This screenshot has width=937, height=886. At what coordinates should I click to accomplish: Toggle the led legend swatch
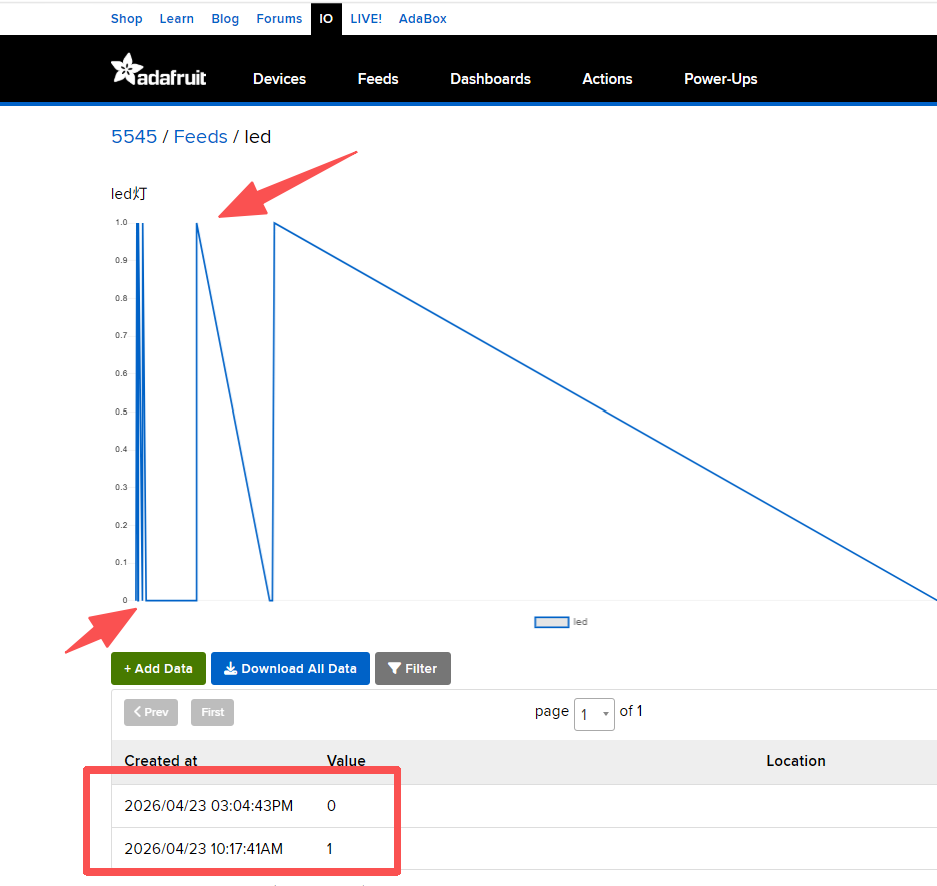(551, 622)
